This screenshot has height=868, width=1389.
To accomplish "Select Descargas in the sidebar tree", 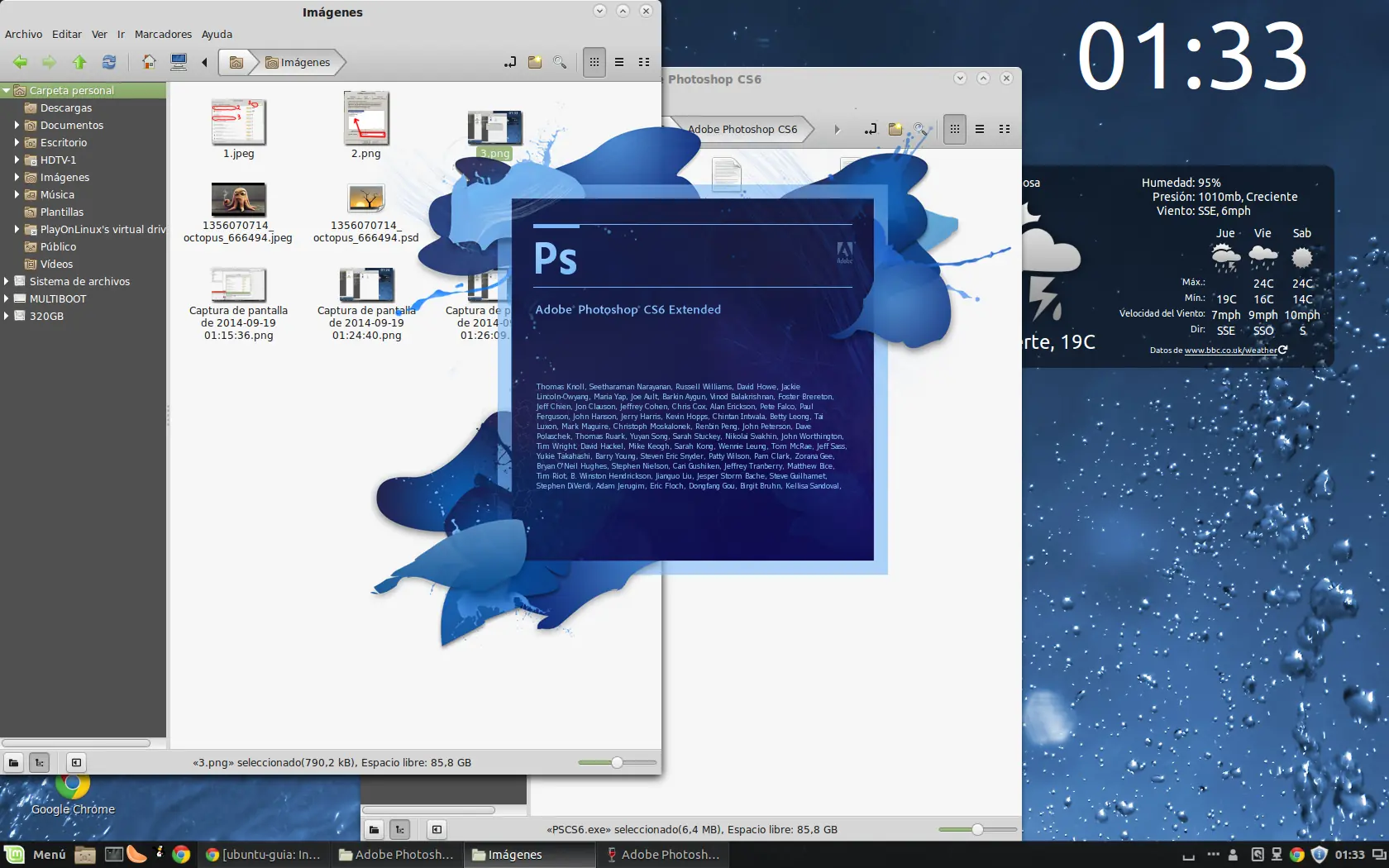I will click(x=66, y=107).
